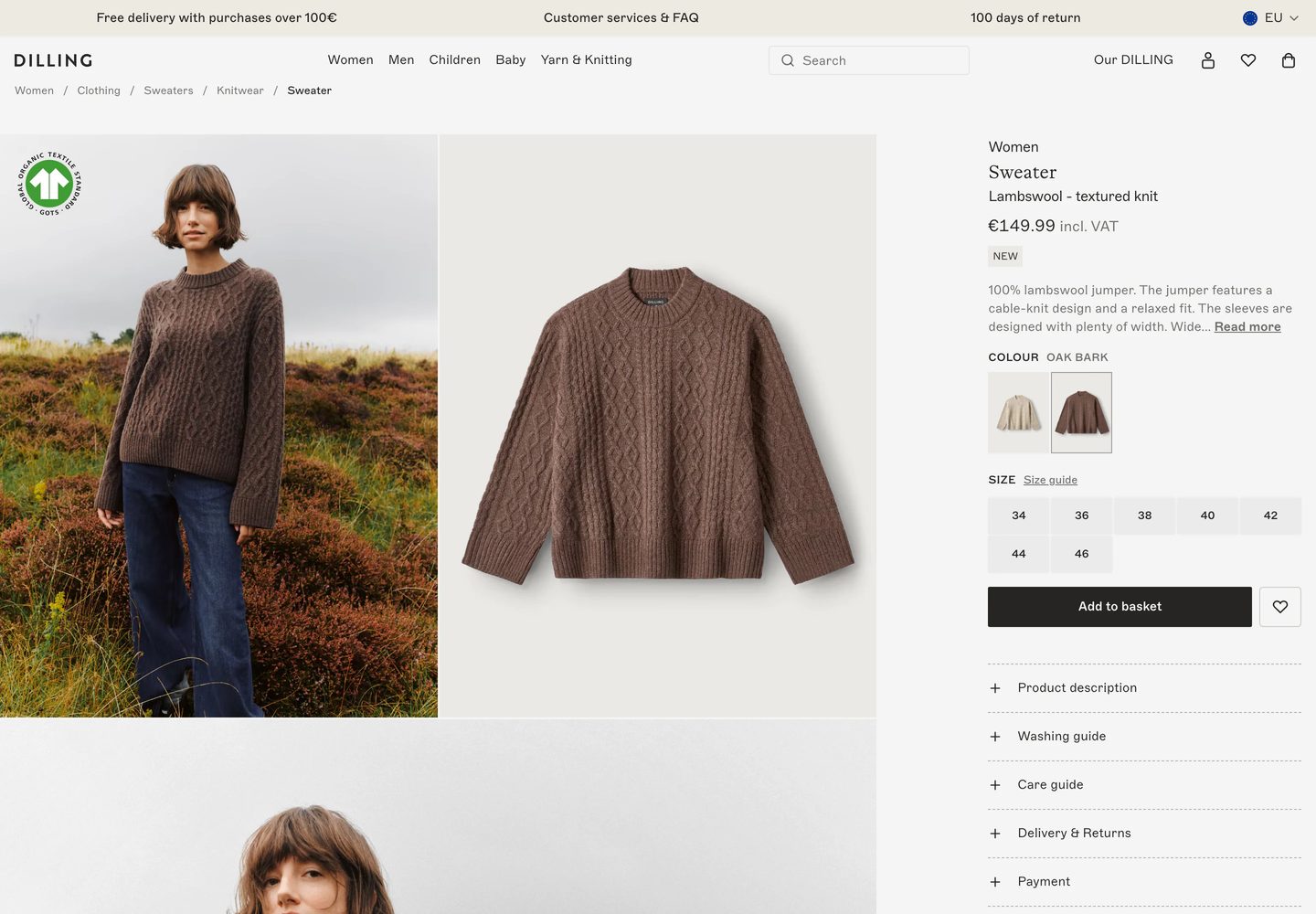The height and width of the screenshot is (914, 1316).
Task: Select size 36
Action: [1082, 515]
